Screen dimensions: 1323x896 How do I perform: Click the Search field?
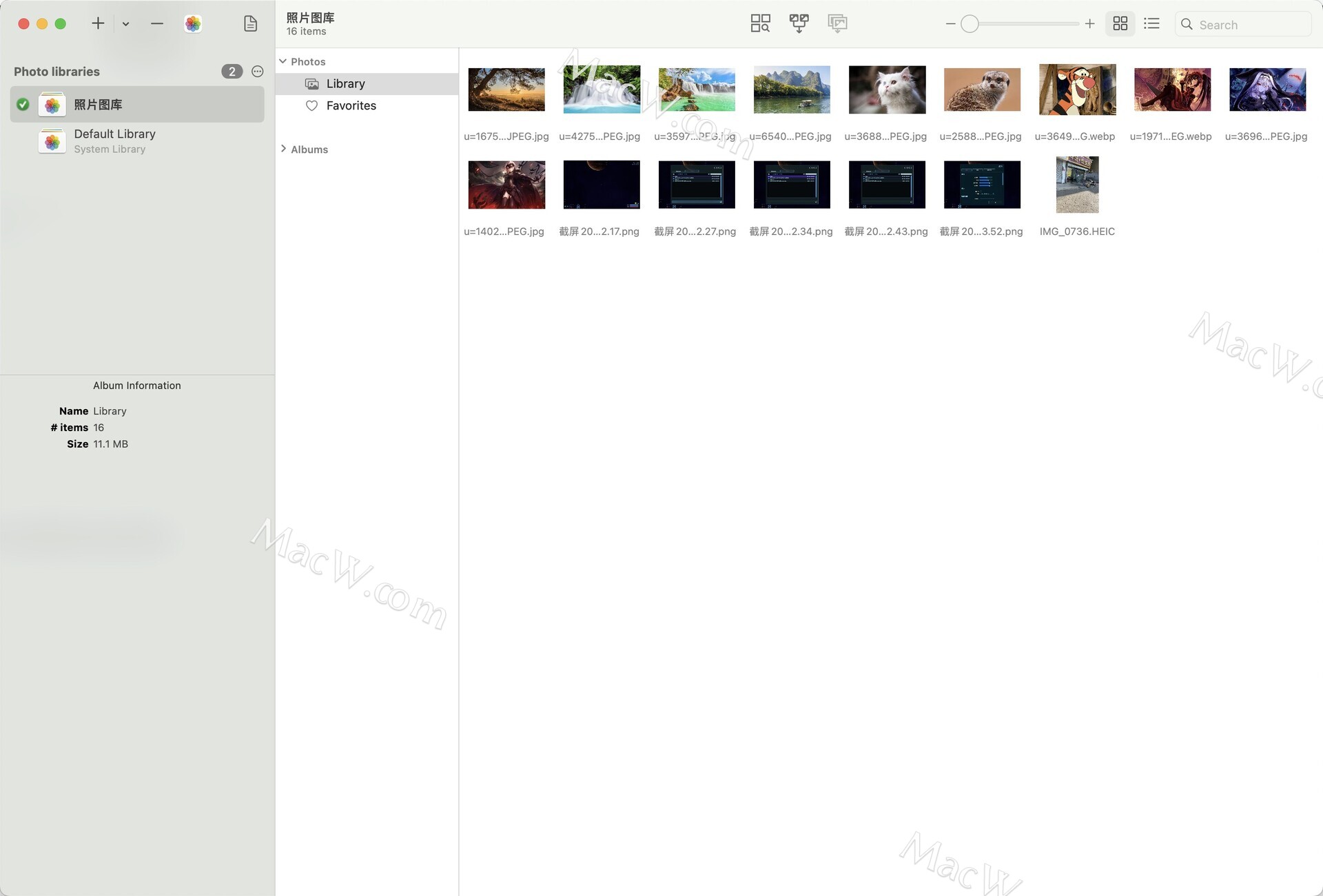click(1243, 24)
